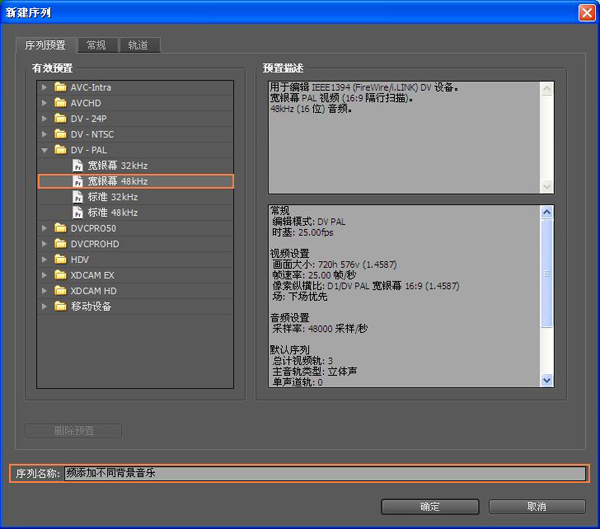
Task: Select the 宽银幕 48kHz preset text
Action: tap(118, 181)
